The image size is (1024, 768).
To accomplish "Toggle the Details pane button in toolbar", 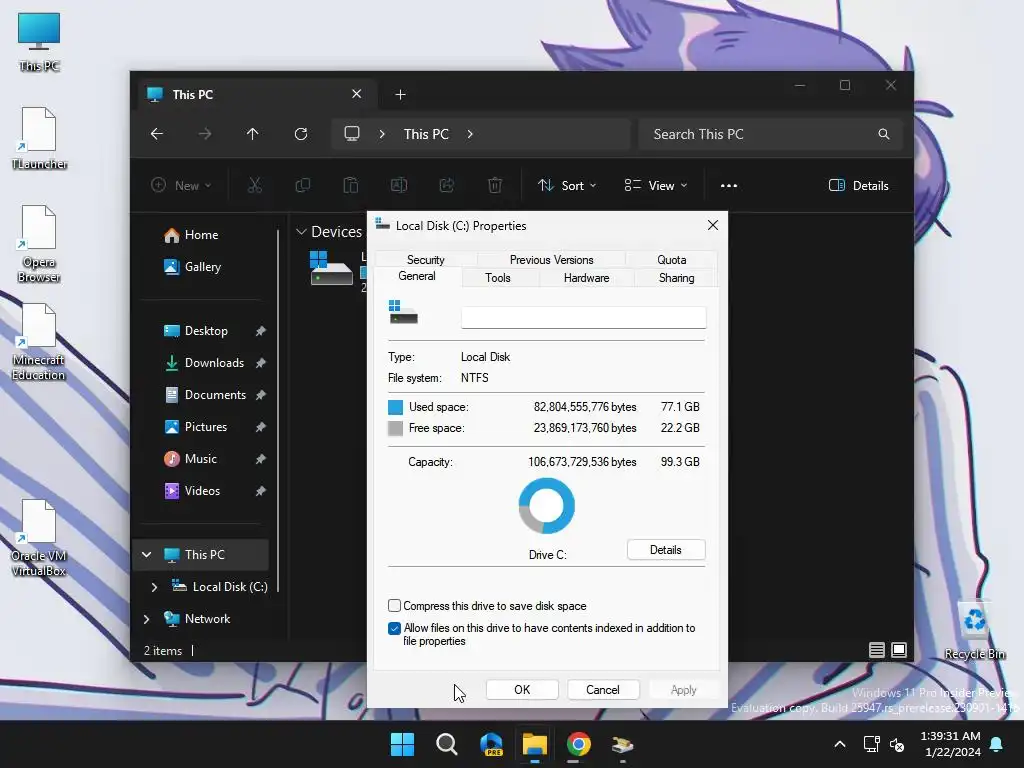I will pyautogui.click(x=858, y=185).
